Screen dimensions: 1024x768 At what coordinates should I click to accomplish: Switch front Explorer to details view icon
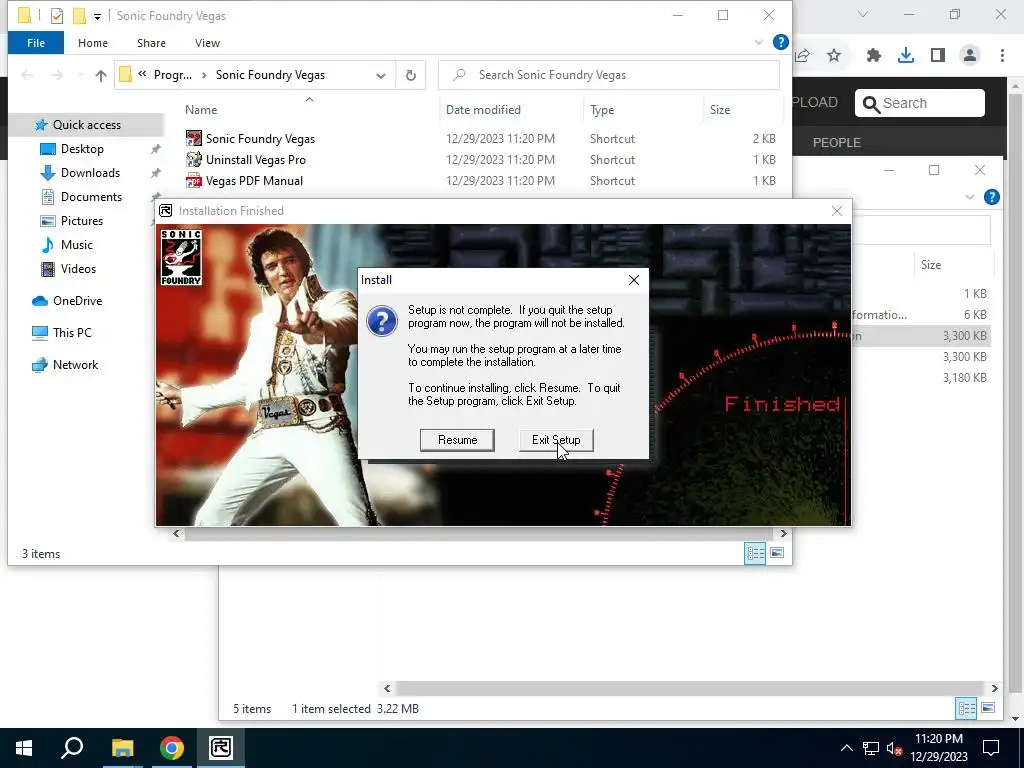tap(756, 554)
